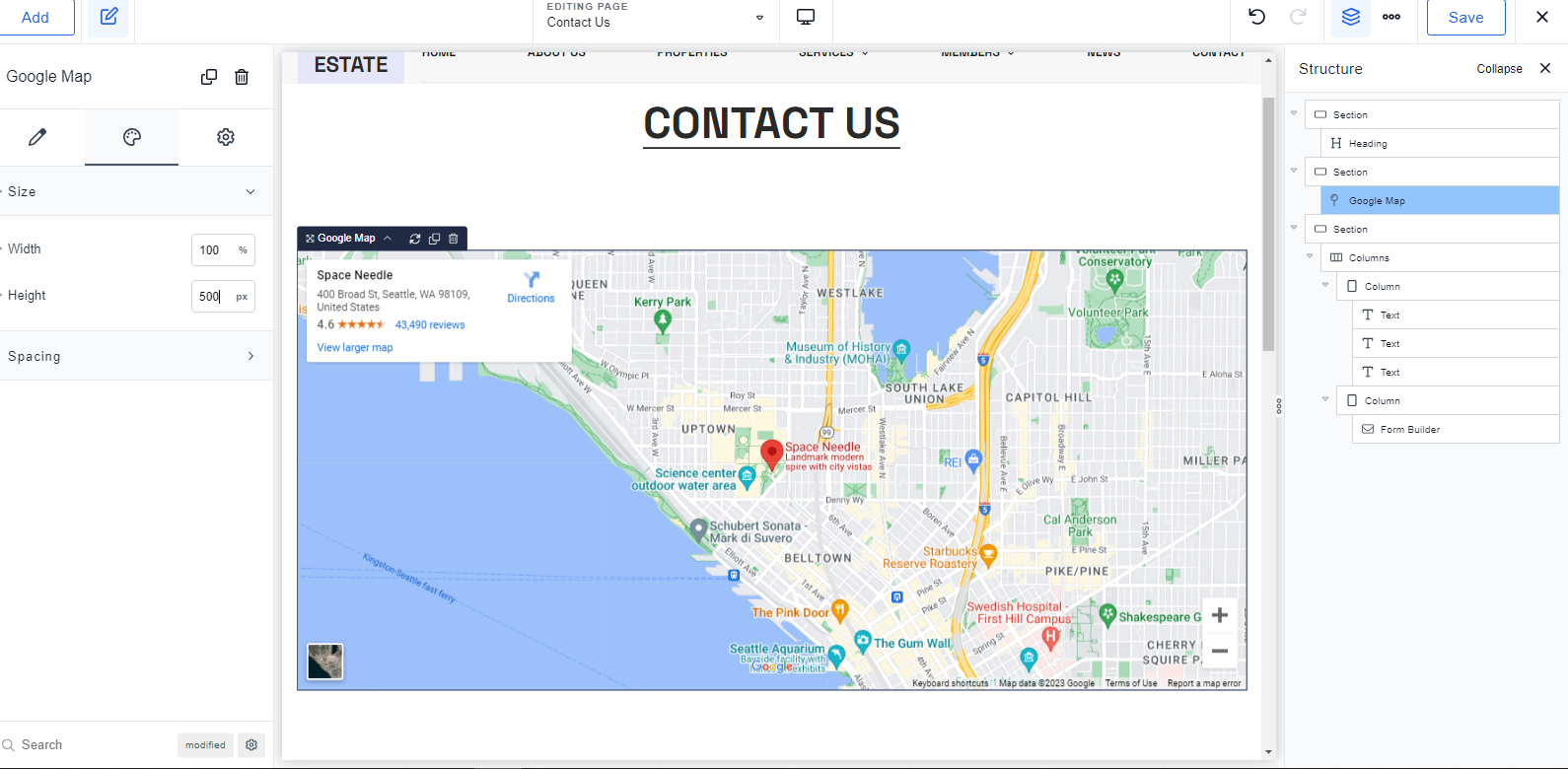Select the Heading item in Structure
Viewport: 1568px width, 769px height.
[1440, 143]
